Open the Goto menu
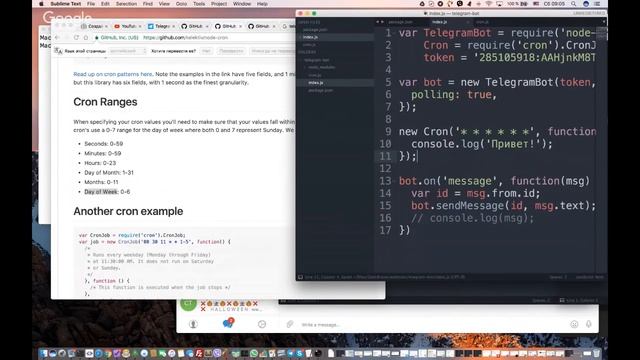The width and height of the screenshot is (640, 360). tap(181, 4)
